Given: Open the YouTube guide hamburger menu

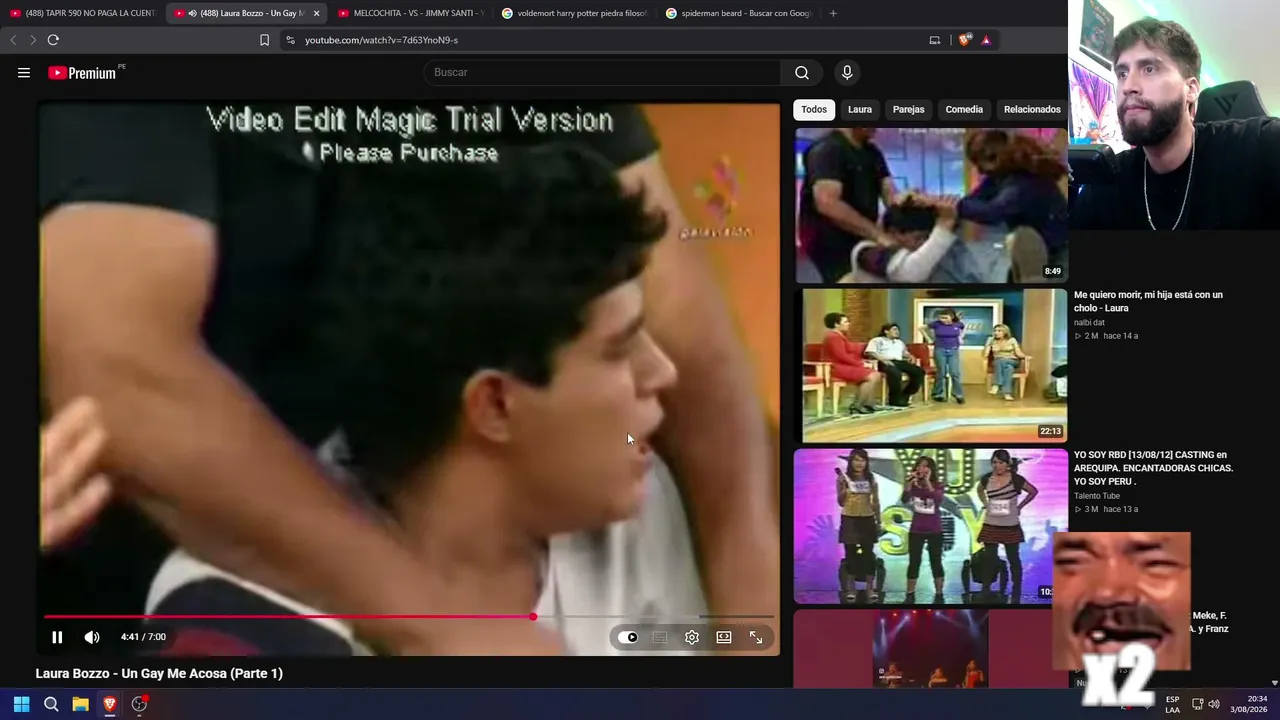Looking at the screenshot, I should pos(24,72).
